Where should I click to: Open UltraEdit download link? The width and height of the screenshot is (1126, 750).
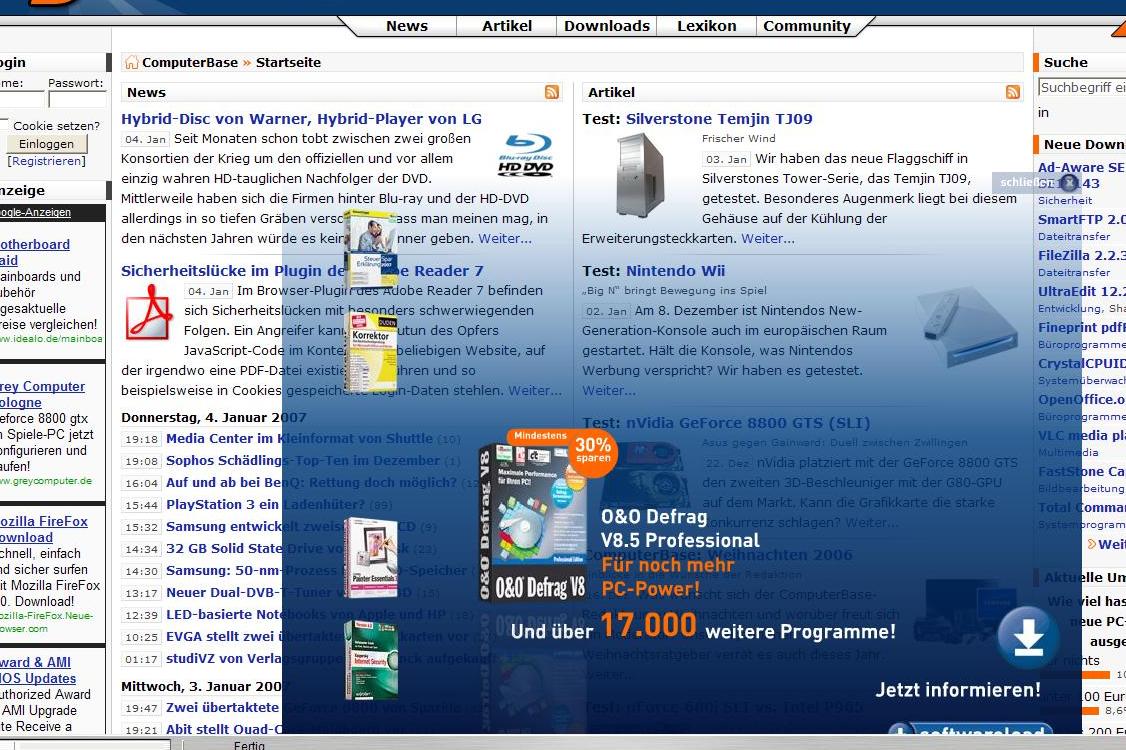pyautogui.click(x=1081, y=292)
